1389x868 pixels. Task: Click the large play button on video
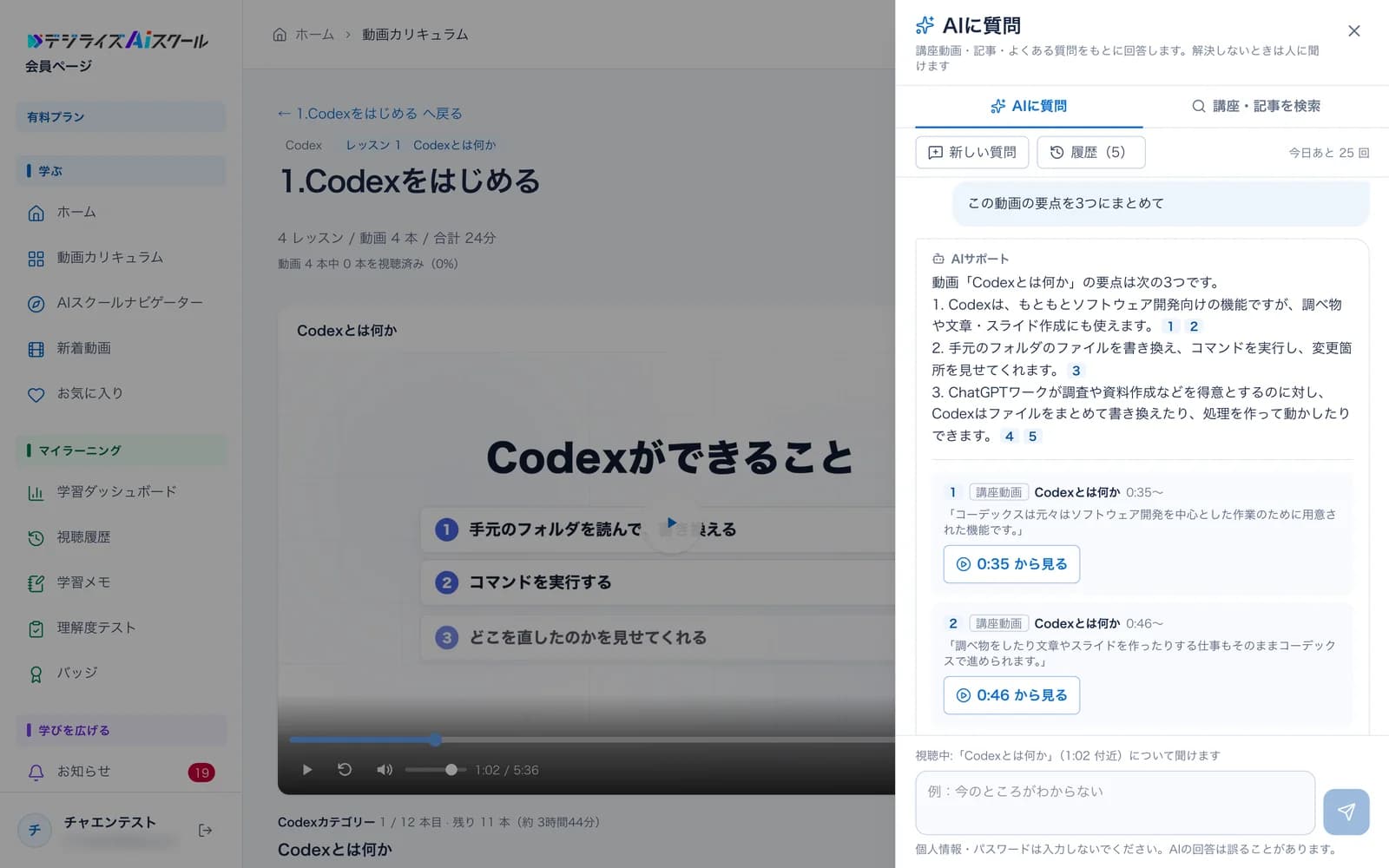(x=671, y=523)
